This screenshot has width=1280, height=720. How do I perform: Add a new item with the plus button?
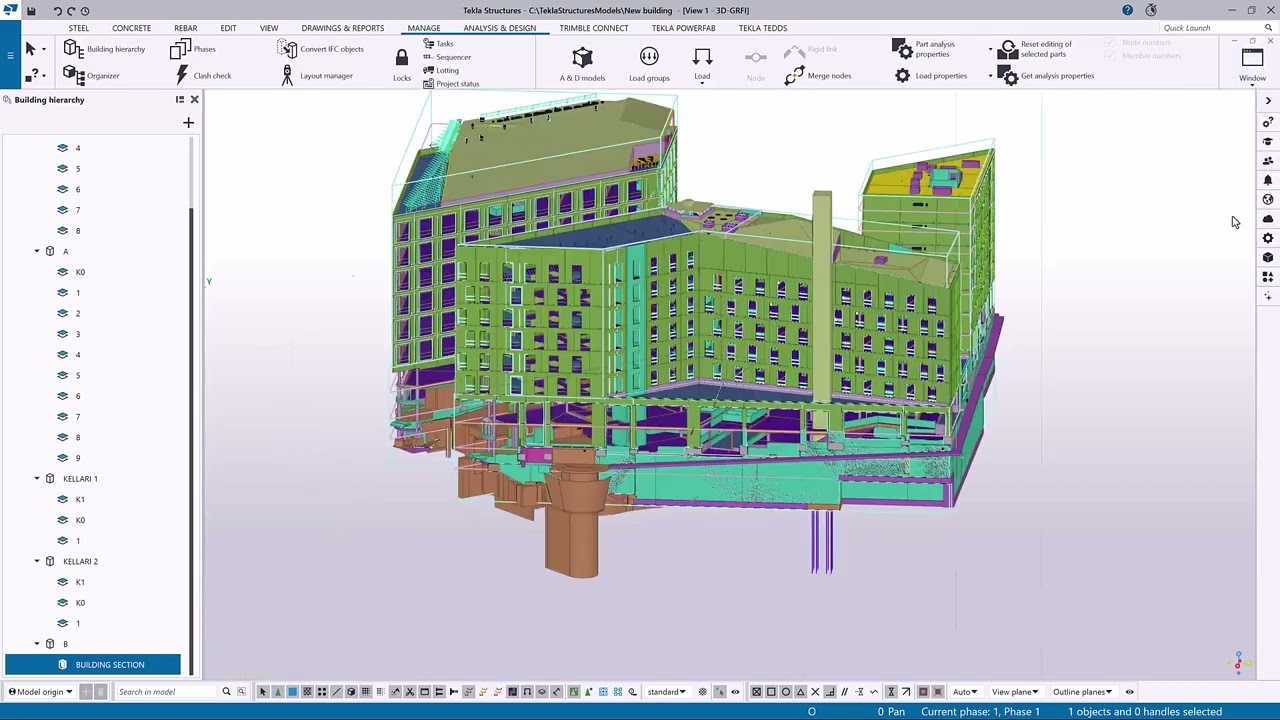click(188, 122)
